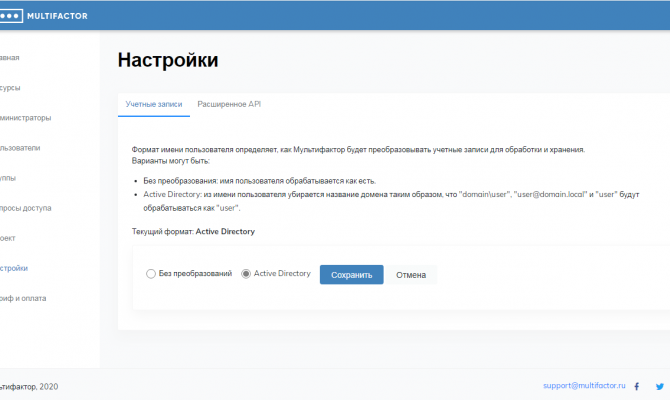Open the 'Ресурсы' sidebar item

pyautogui.click(x=10, y=88)
